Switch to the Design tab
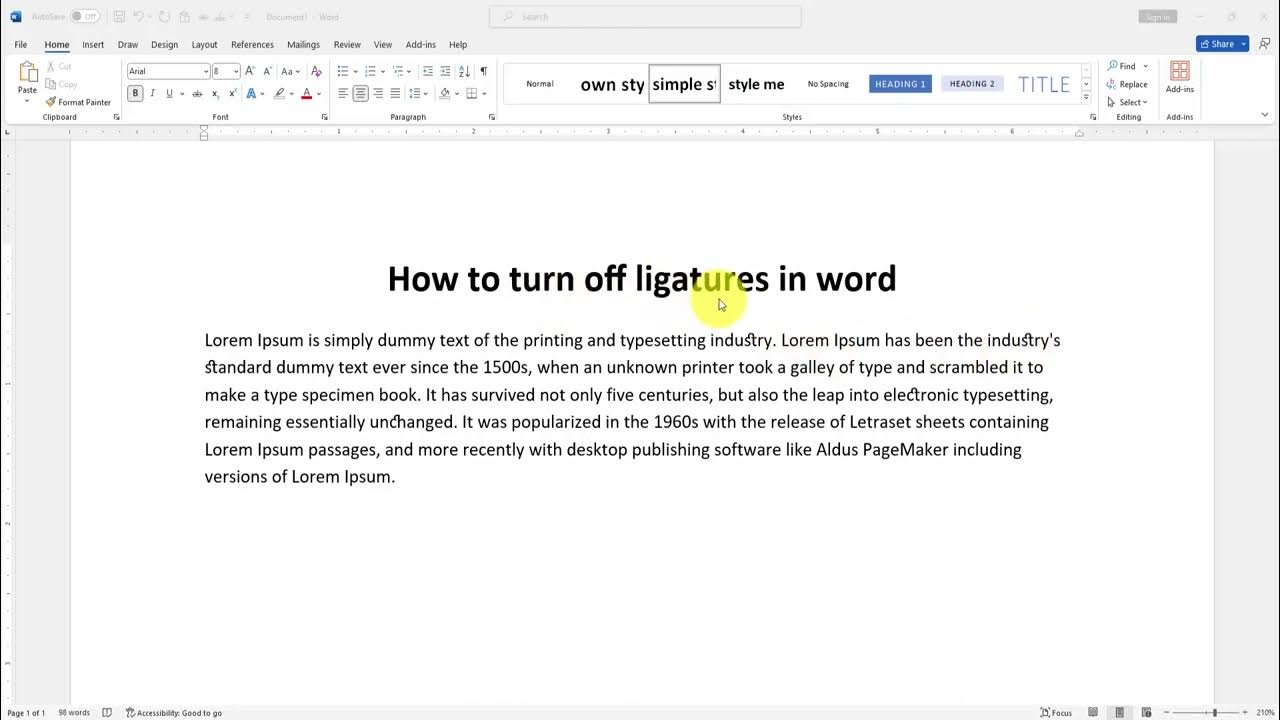 click(x=164, y=45)
